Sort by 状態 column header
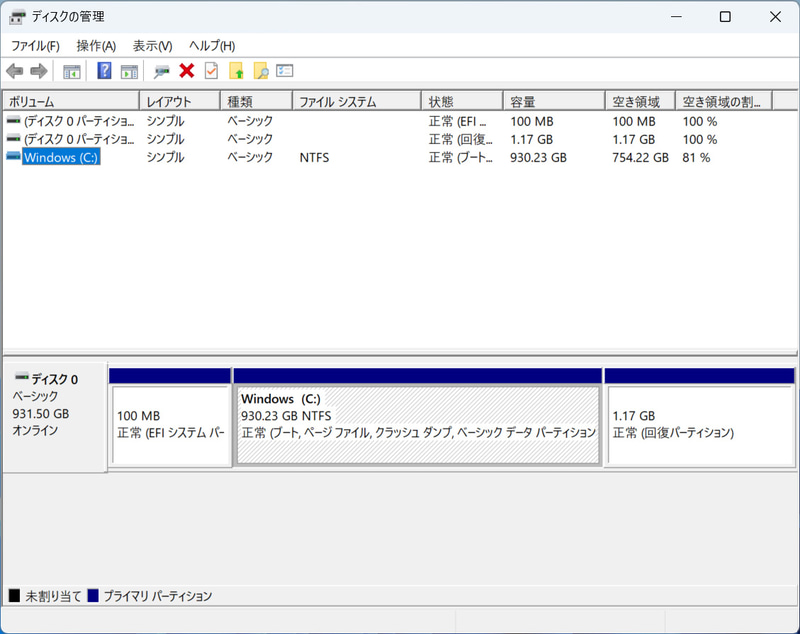The height and width of the screenshot is (634, 800). (x=462, y=102)
